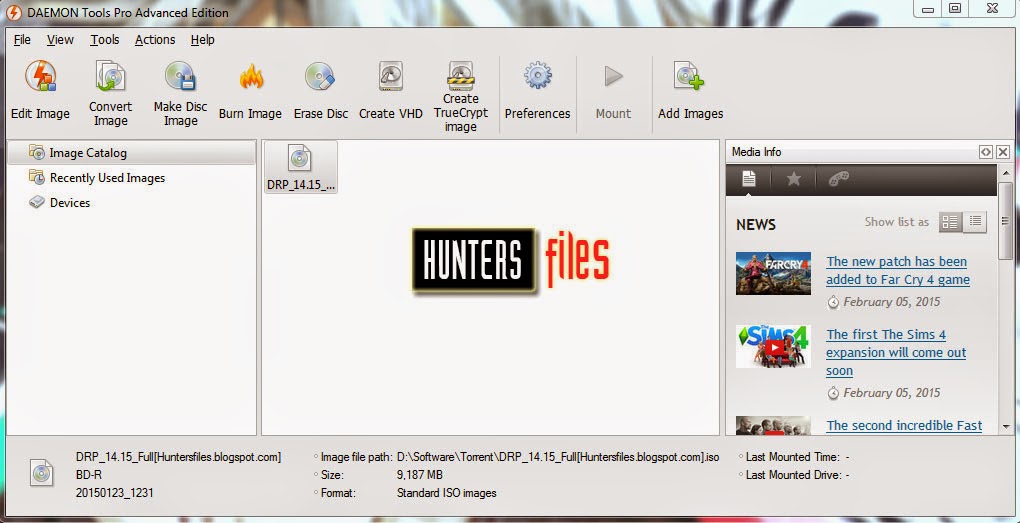This screenshot has width=1020, height=523.
Task: Click the disc icon in details bar
Action: tap(41, 473)
